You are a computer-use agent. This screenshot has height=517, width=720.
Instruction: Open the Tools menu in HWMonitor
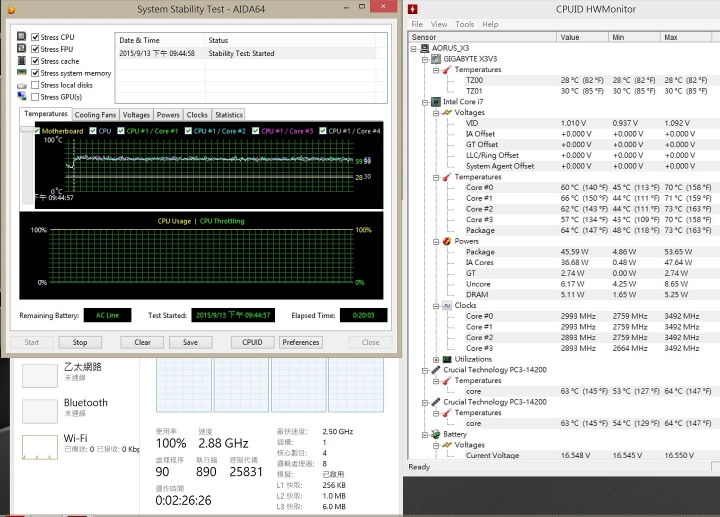click(464, 24)
